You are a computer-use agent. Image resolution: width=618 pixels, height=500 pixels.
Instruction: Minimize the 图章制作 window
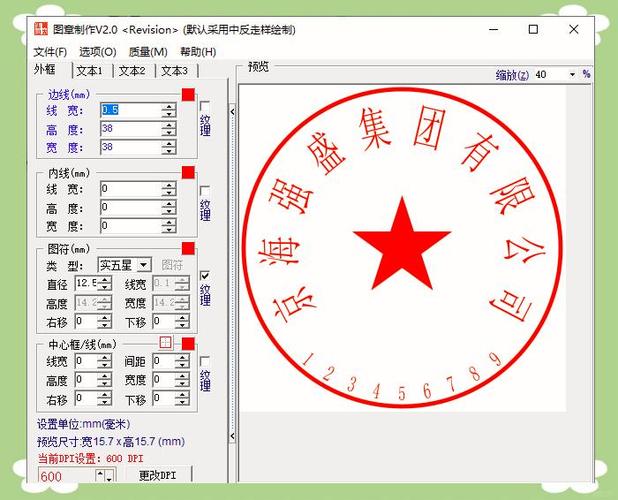click(494, 29)
